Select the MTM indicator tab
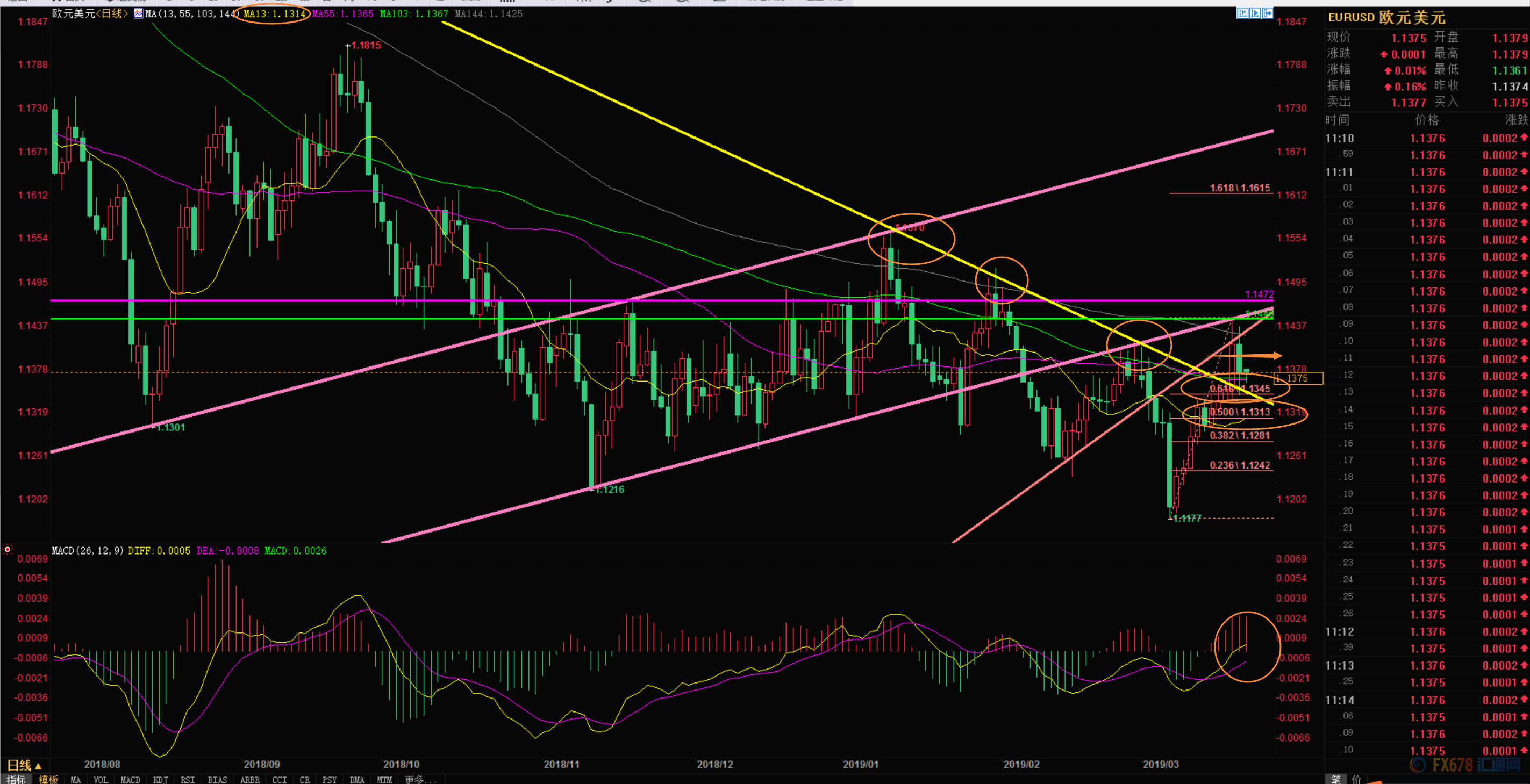 pos(384,780)
